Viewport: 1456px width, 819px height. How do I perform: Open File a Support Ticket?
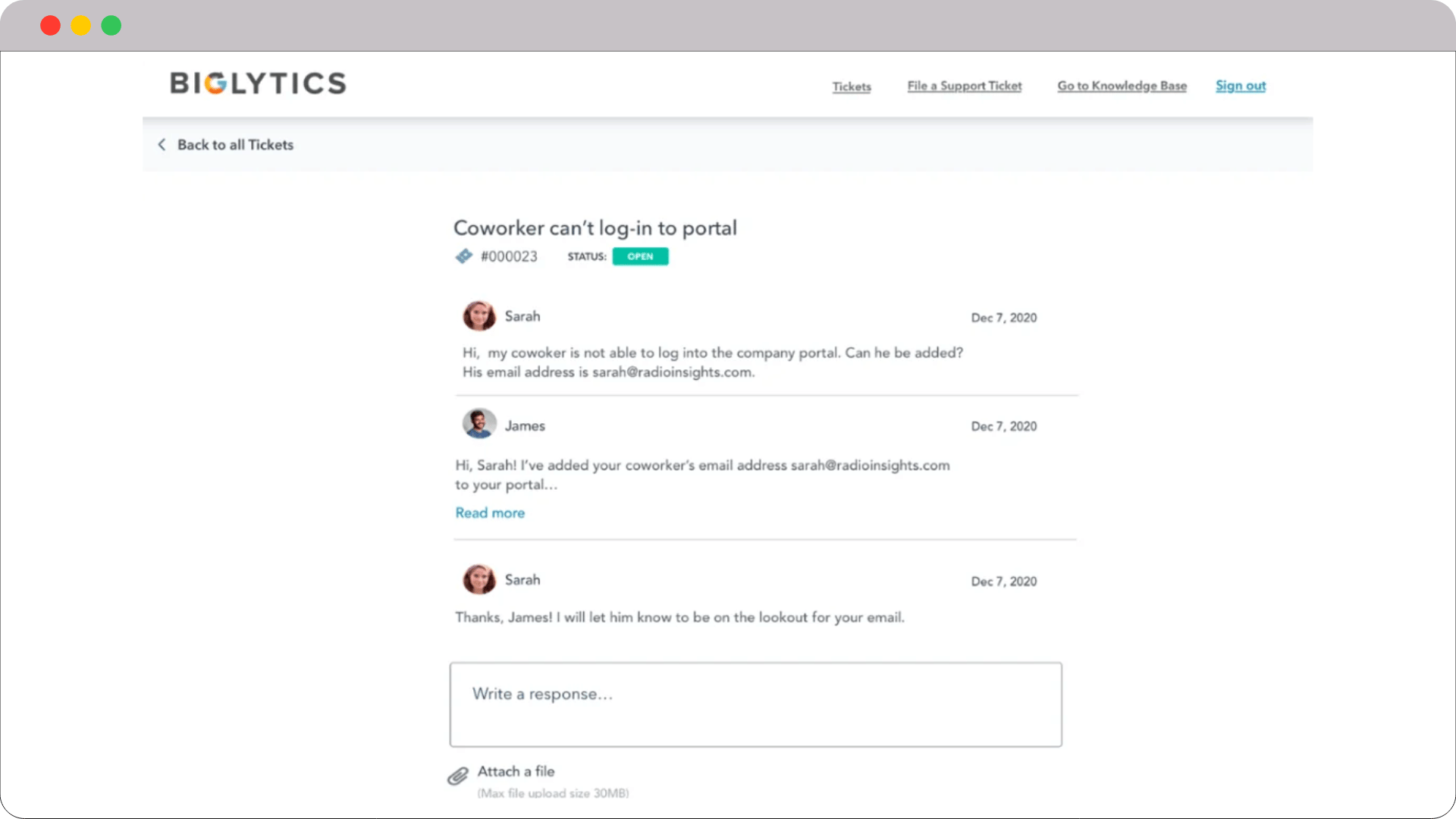tap(964, 86)
